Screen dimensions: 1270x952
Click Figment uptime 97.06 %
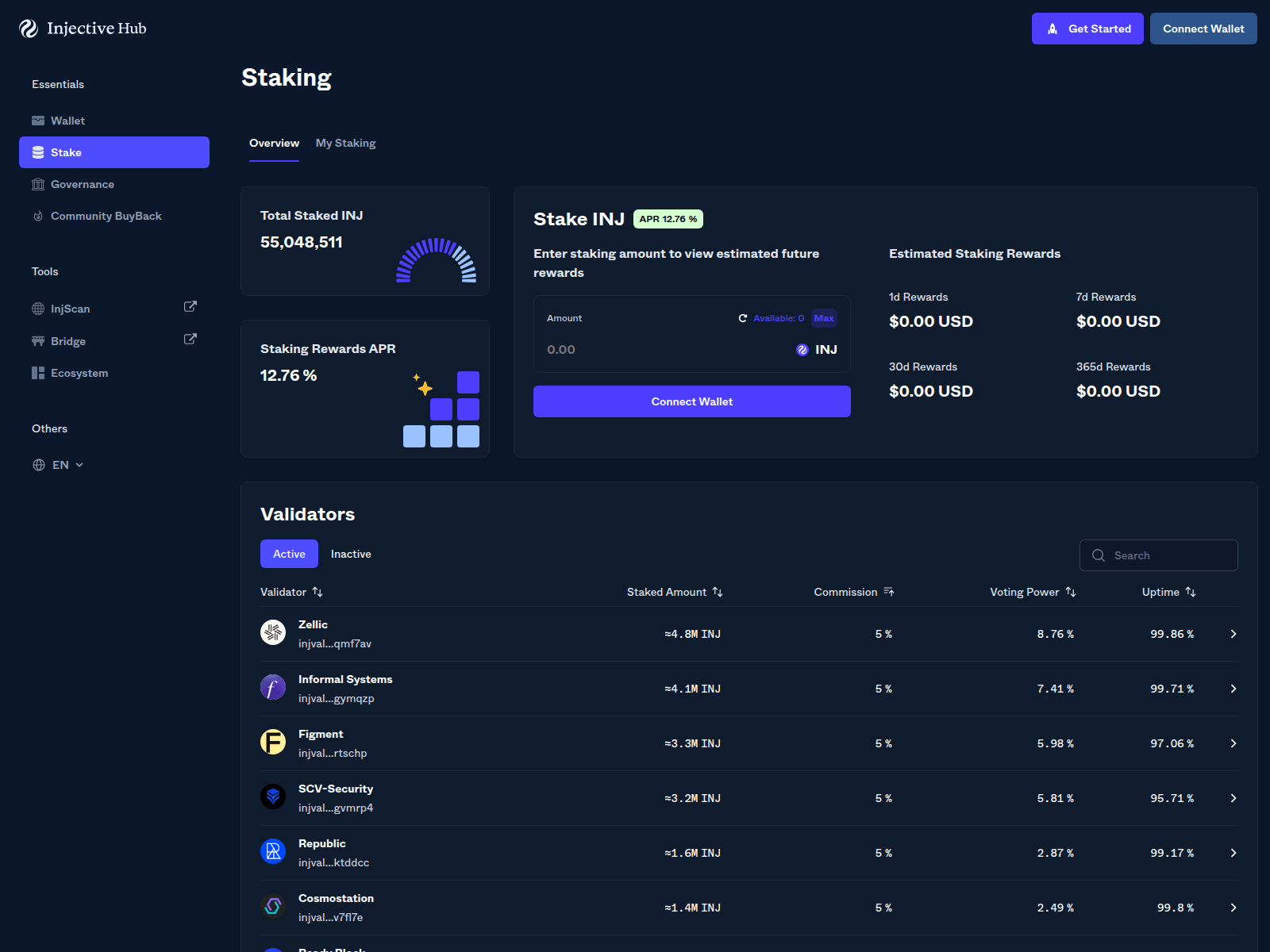[x=1172, y=743]
